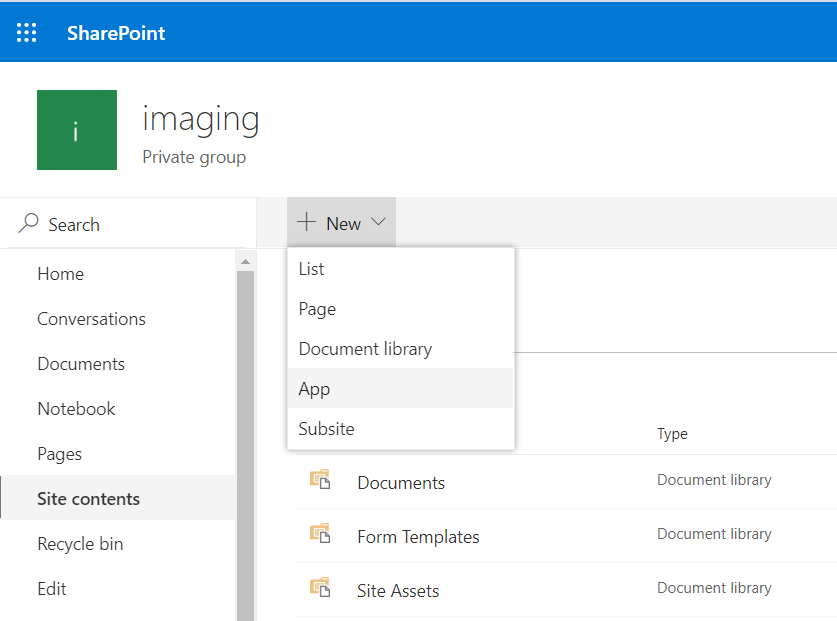This screenshot has height=621, width=837.
Task: Click Document library type in Documents row
Action: [714, 480]
